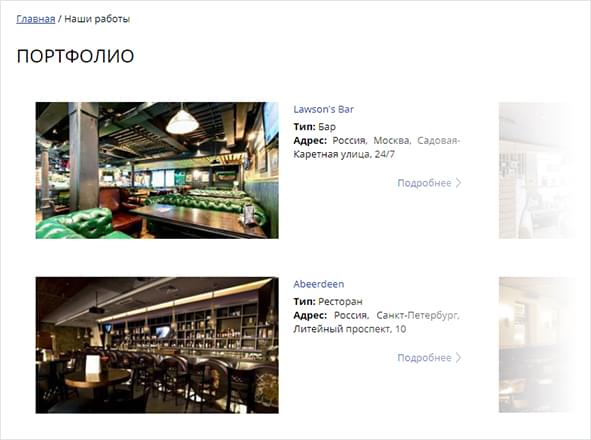591x440 pixels.
Task: Open the Lawson's Bar title link
Action: (323, 109)
